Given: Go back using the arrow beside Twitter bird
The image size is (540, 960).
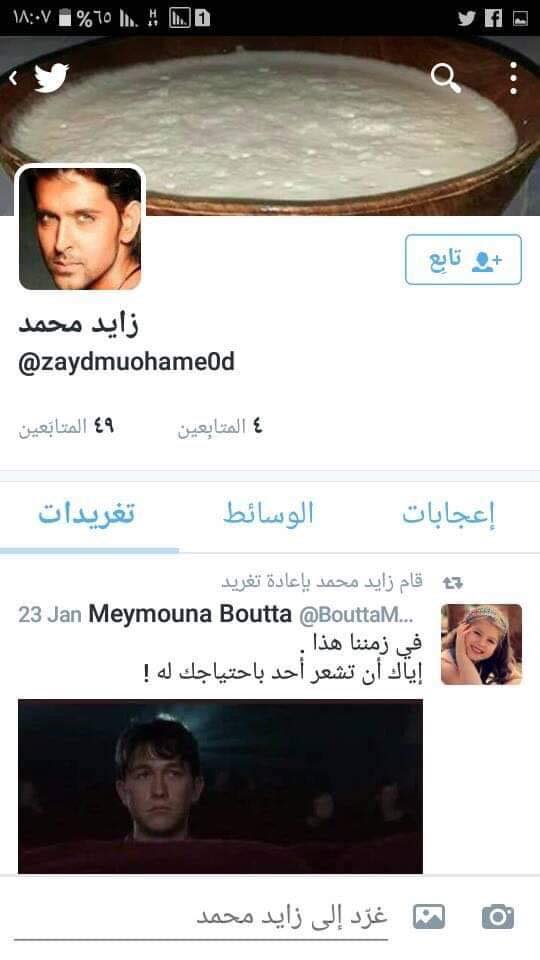Looking at the screenshot, I should (x=13, y=78).
